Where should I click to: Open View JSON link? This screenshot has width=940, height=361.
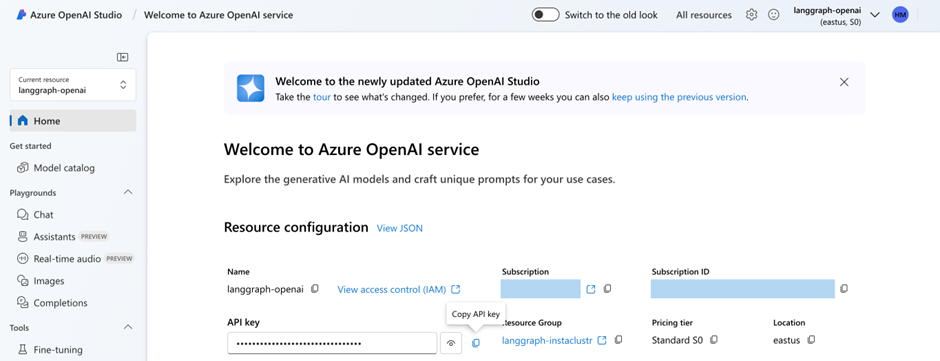(399, 228)
